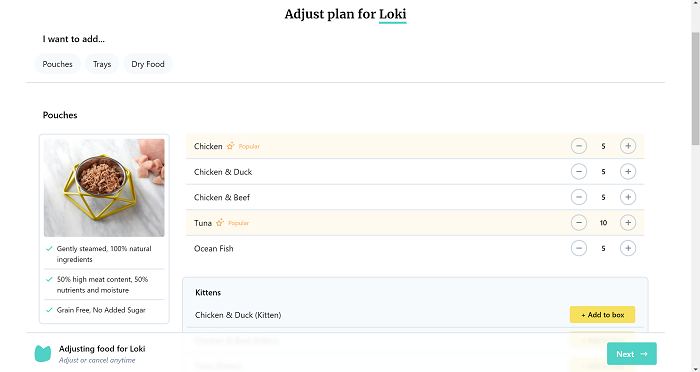The width and height of the screenshot is (700, 372).
Task: Open the pouch food bowl product image
Action: coord(104,188)
